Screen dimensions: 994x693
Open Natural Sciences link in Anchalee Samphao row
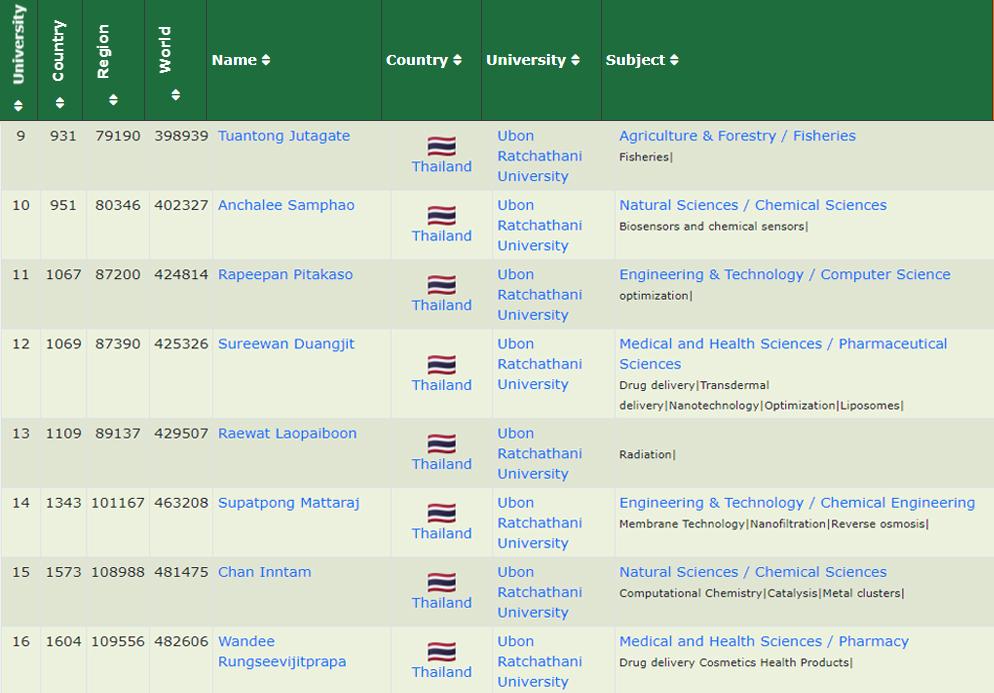pyautogui.click(x=752, y=205)
